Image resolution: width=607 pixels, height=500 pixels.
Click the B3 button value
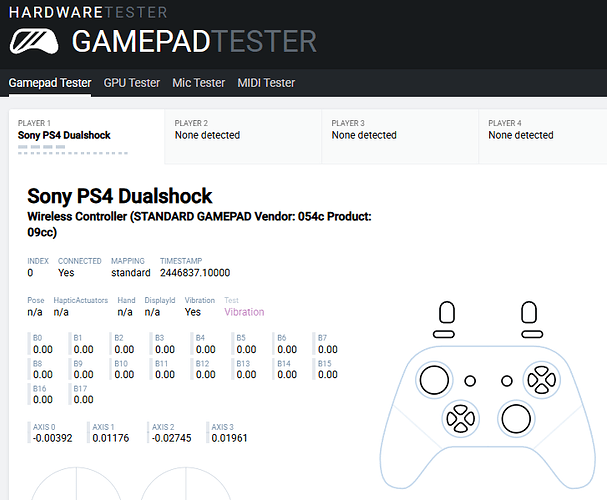coord(165,349)
